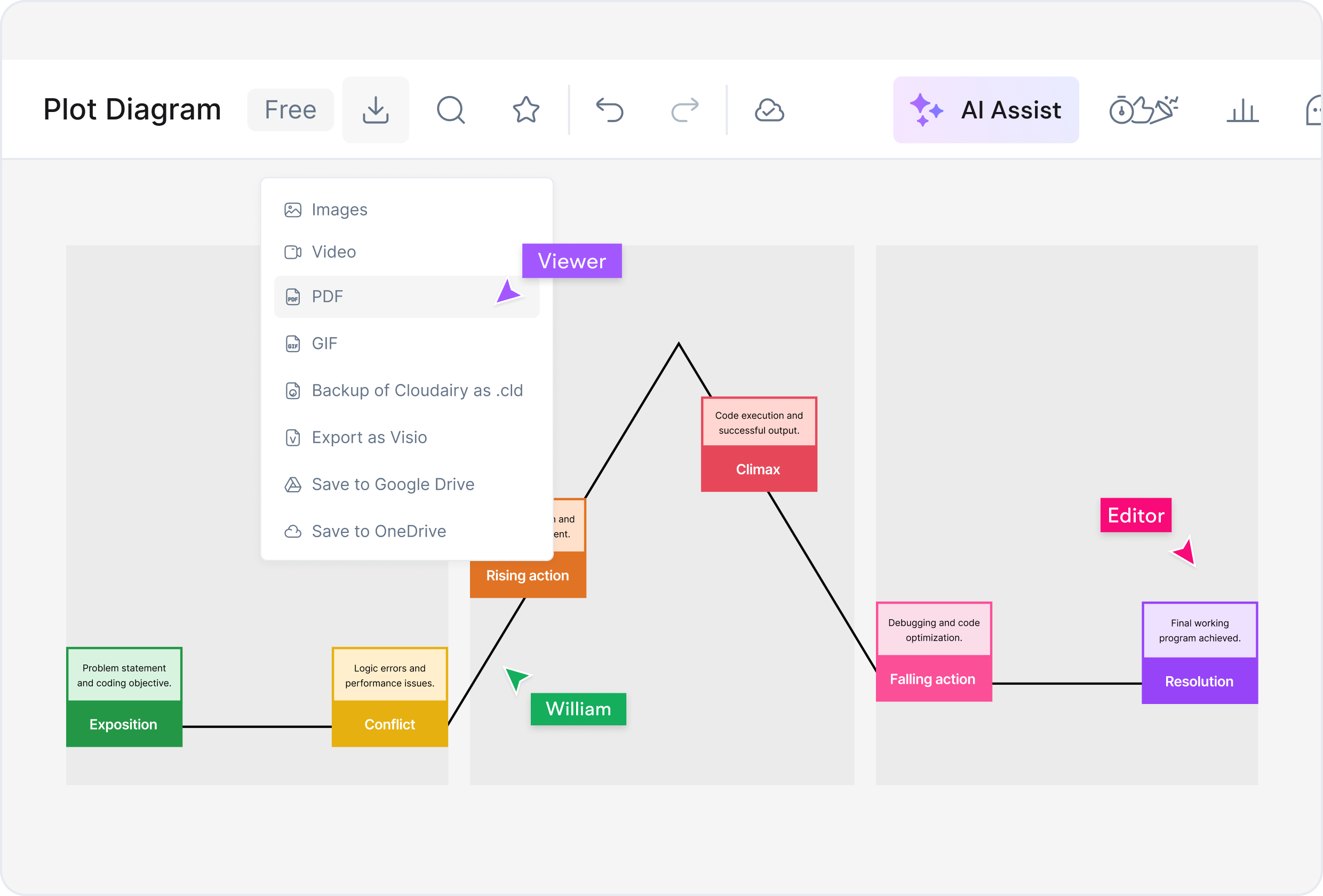Click the Images picture icon in menu
This screenshot has height=896, width=1323.
point(293,210)
